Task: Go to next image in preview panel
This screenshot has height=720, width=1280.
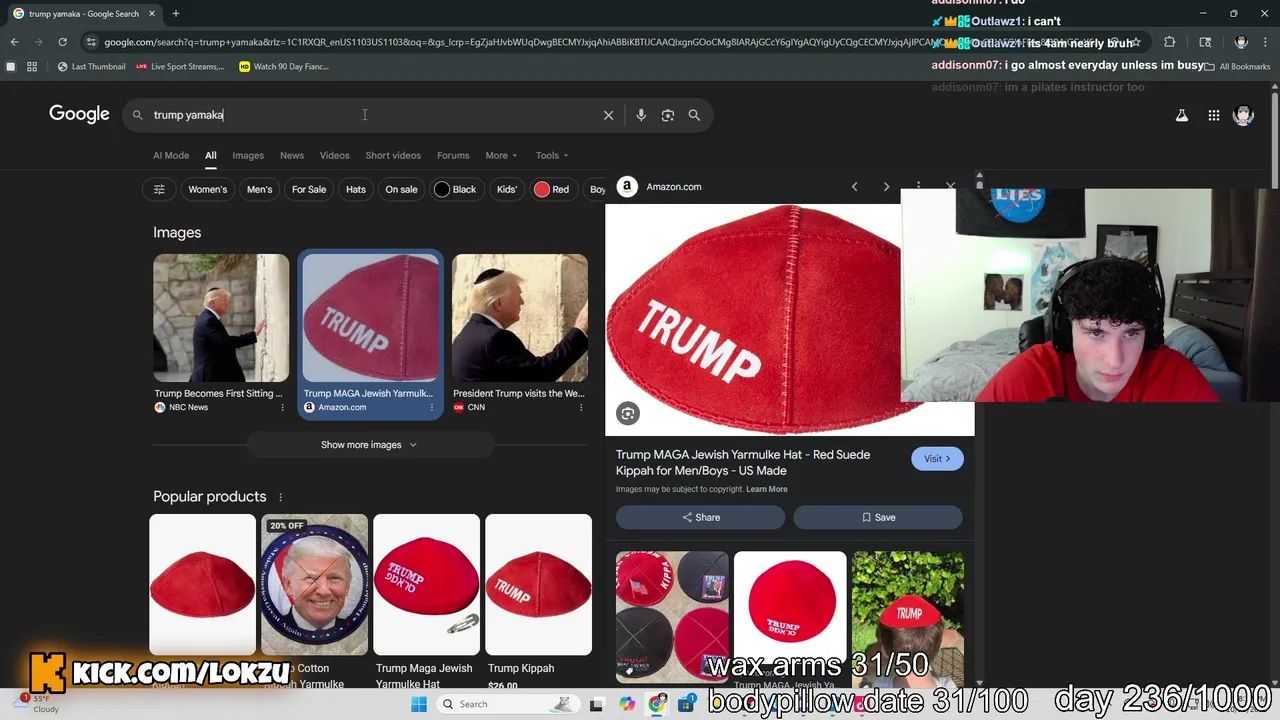Action: pyautogui.click(x=886, y=187)
